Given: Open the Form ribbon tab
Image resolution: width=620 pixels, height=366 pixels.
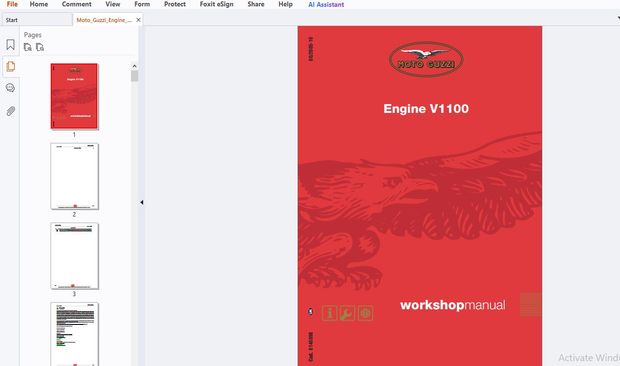Looking at the screenshot, I should (142, 4).
